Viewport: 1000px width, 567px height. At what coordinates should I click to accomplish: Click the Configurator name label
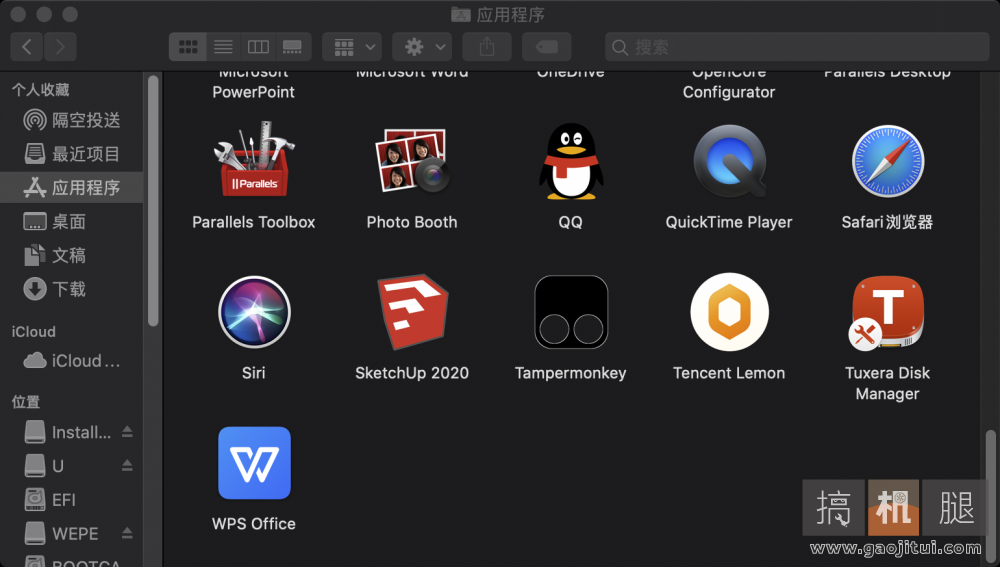tap(729, 92)
